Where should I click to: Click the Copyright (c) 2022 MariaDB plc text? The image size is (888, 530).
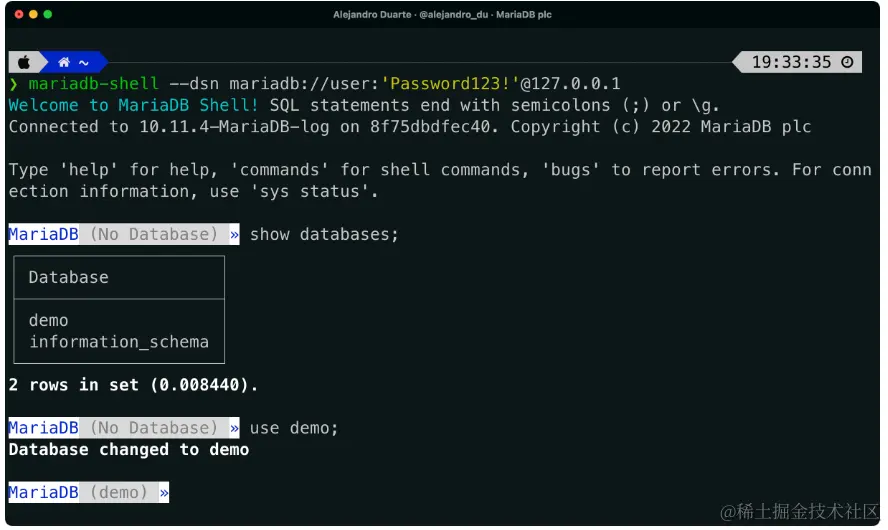coord(661,127)
